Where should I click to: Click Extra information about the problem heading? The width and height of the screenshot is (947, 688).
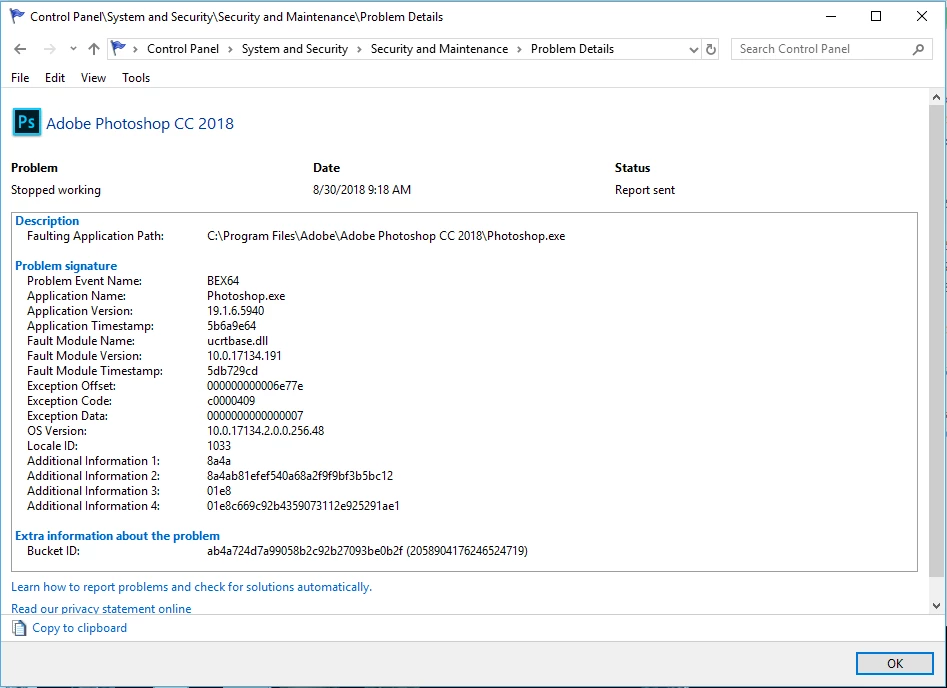[x=117, y=536]
